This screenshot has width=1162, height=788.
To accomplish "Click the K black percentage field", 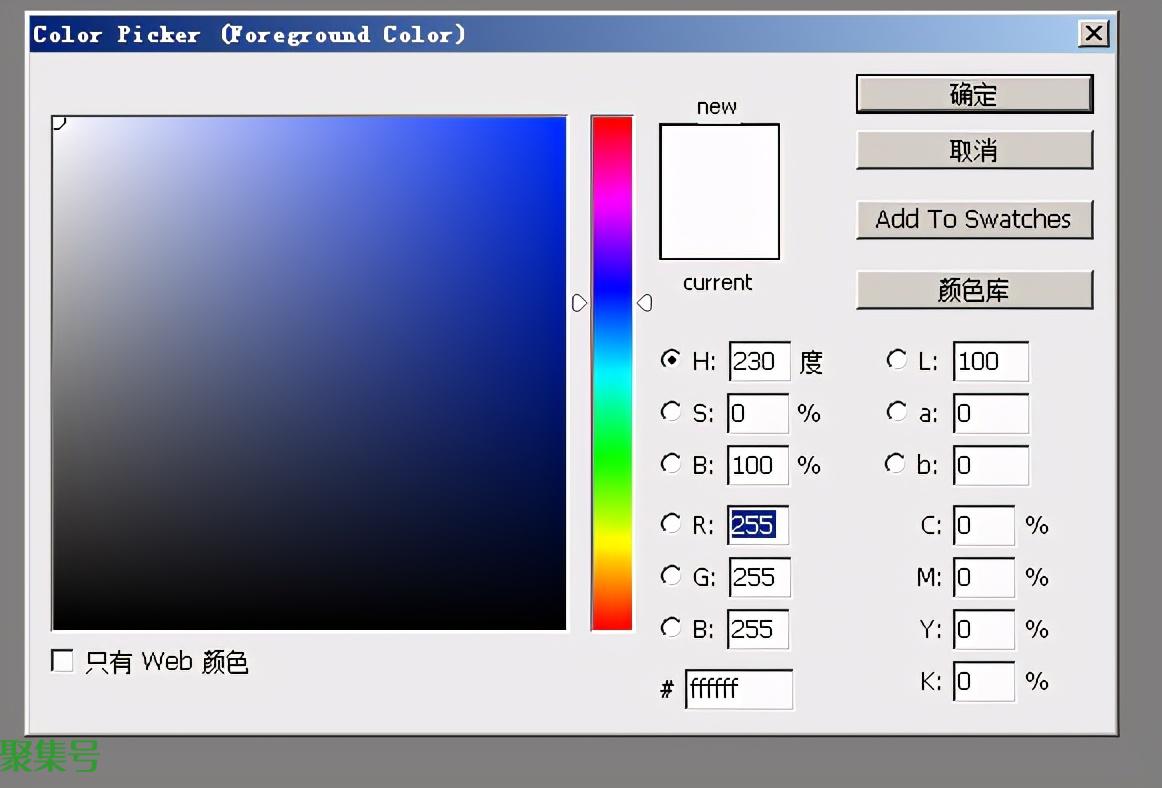I will tap(983, 682).
